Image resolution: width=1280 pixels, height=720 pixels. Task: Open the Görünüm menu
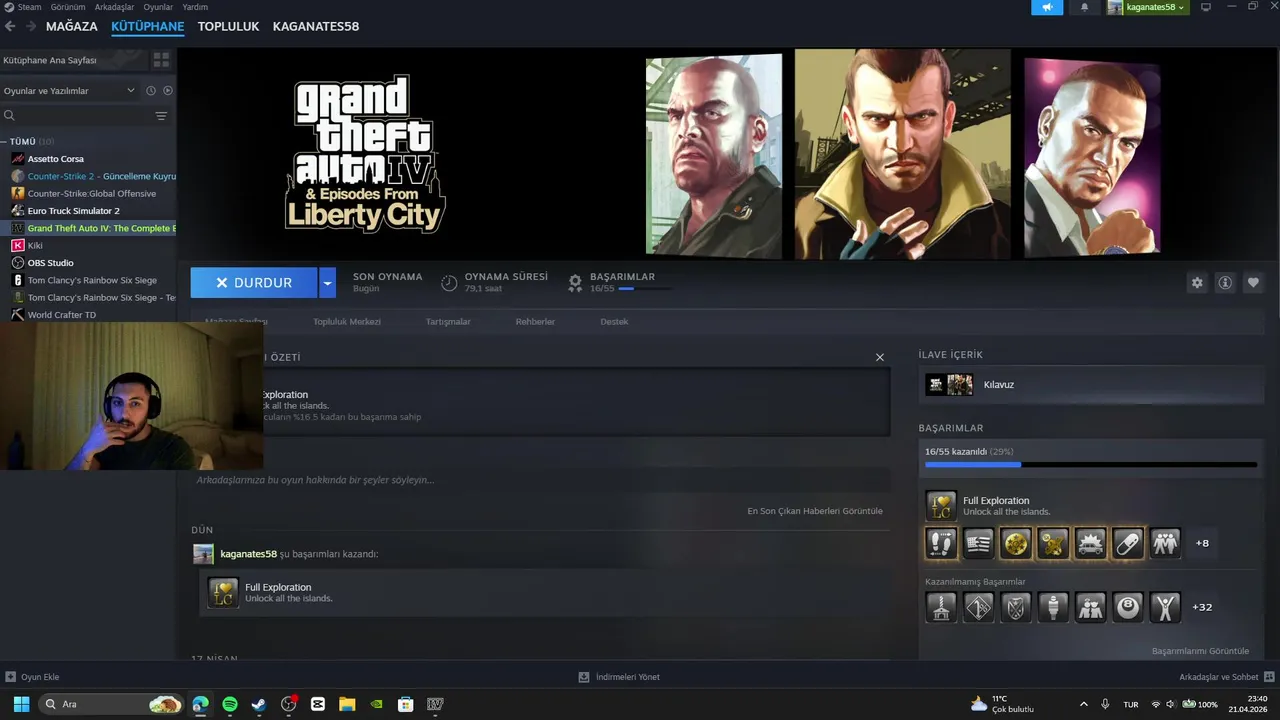[68, 7]
